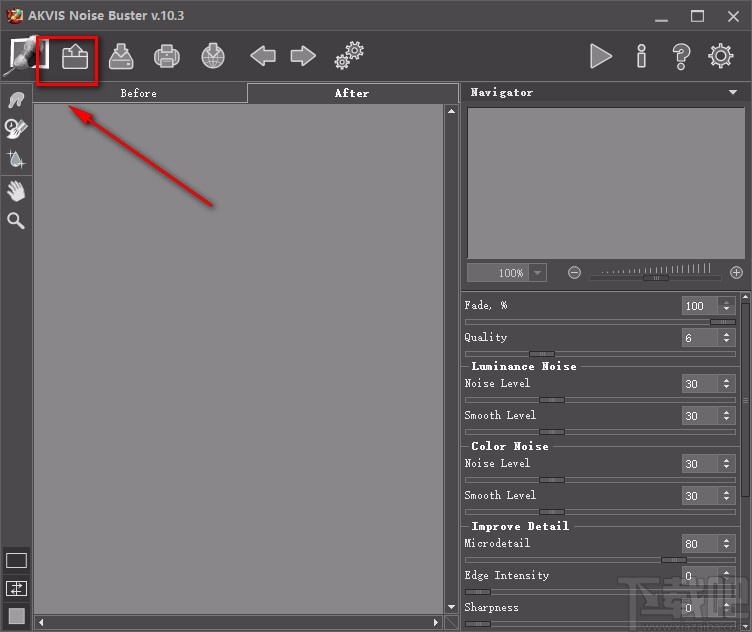752x632 pixels.
Task: Swap before and after view icon
Action: [16, 588]
